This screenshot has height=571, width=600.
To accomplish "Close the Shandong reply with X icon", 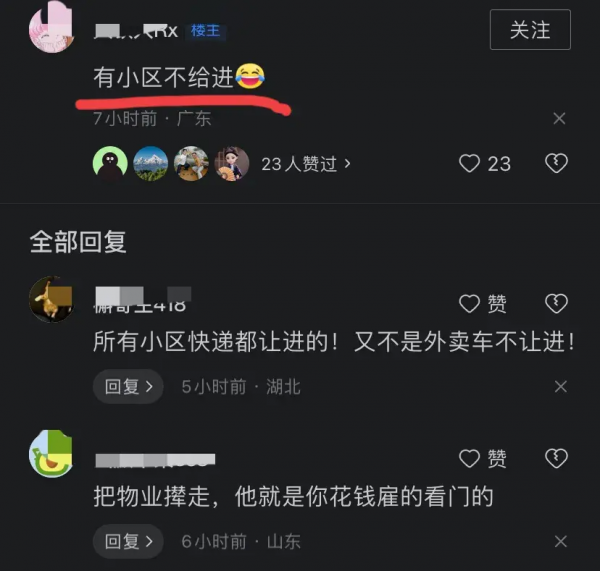I will (561, 541).
